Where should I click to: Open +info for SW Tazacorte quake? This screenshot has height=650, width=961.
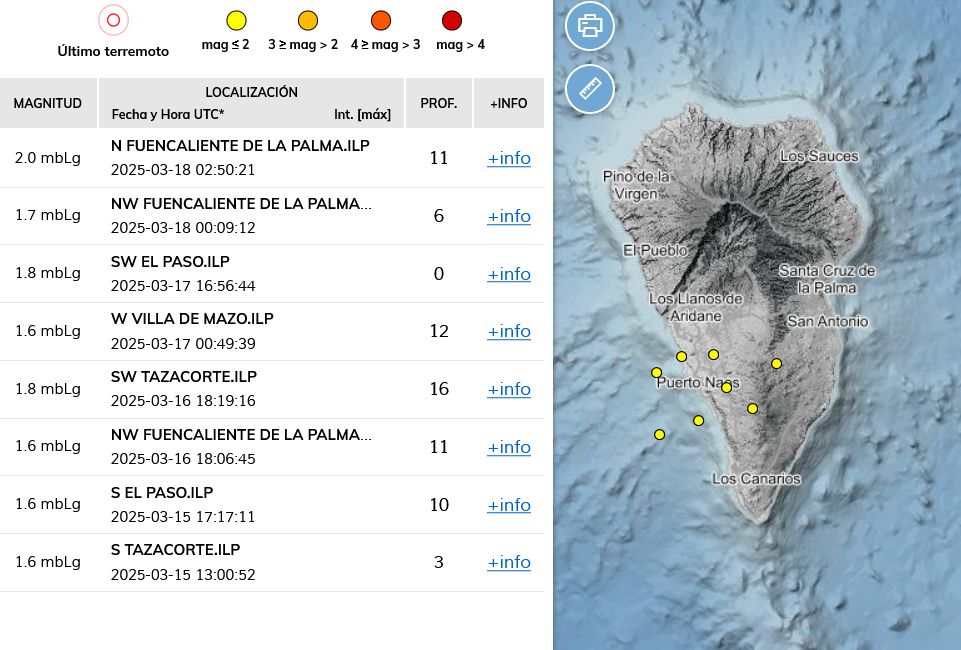pyautogui.click(x=509, y=389)
